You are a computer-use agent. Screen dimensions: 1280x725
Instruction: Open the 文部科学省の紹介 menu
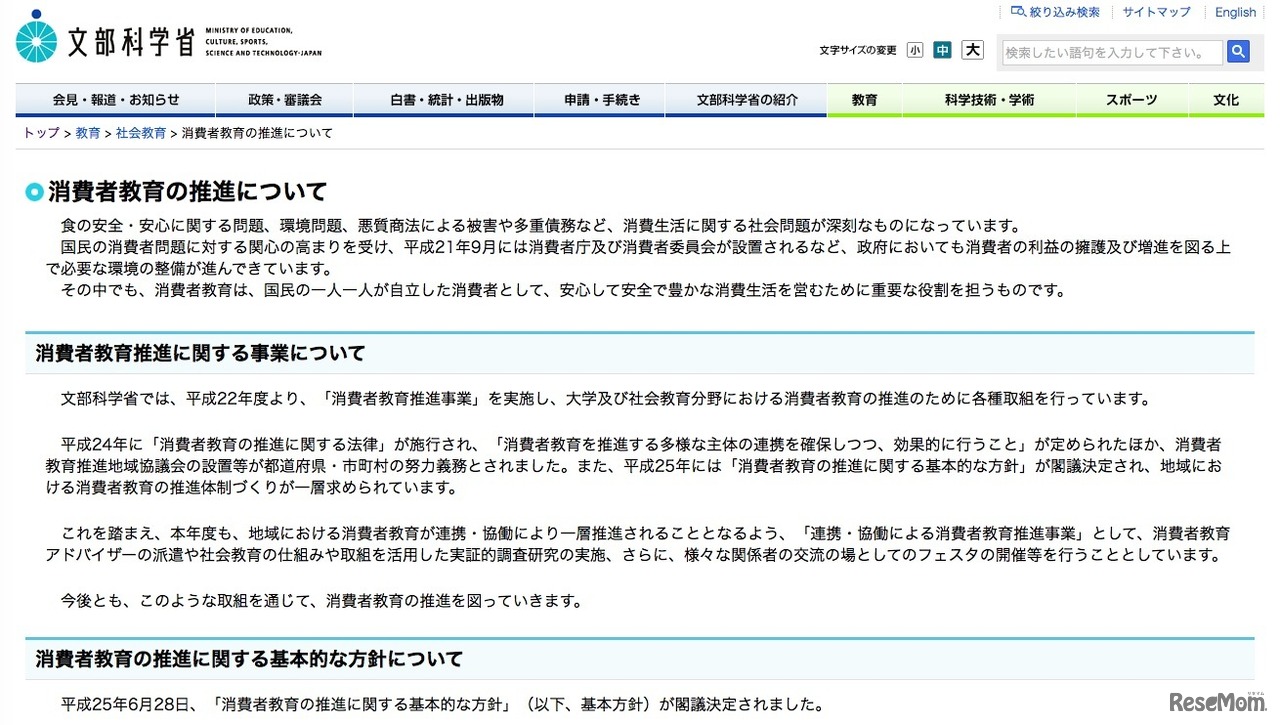[x=748, y=100]
